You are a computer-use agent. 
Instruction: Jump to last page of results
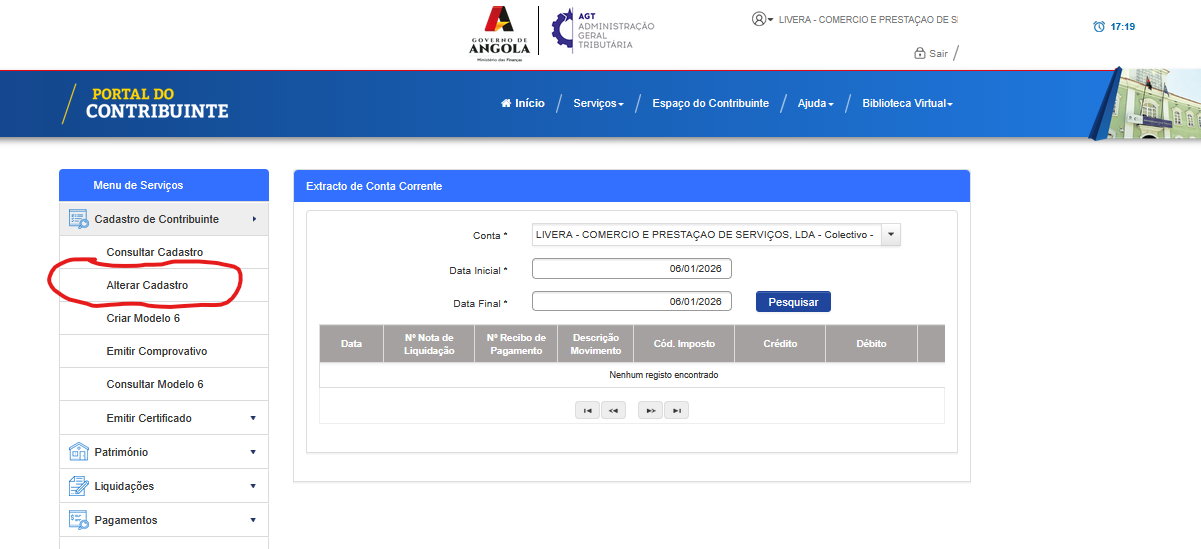(x=676, y=410)
